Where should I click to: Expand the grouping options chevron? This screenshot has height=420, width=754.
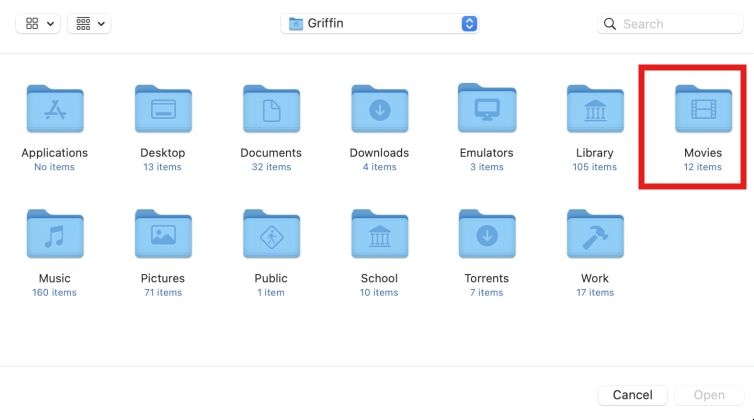click(x=101, y=24)
